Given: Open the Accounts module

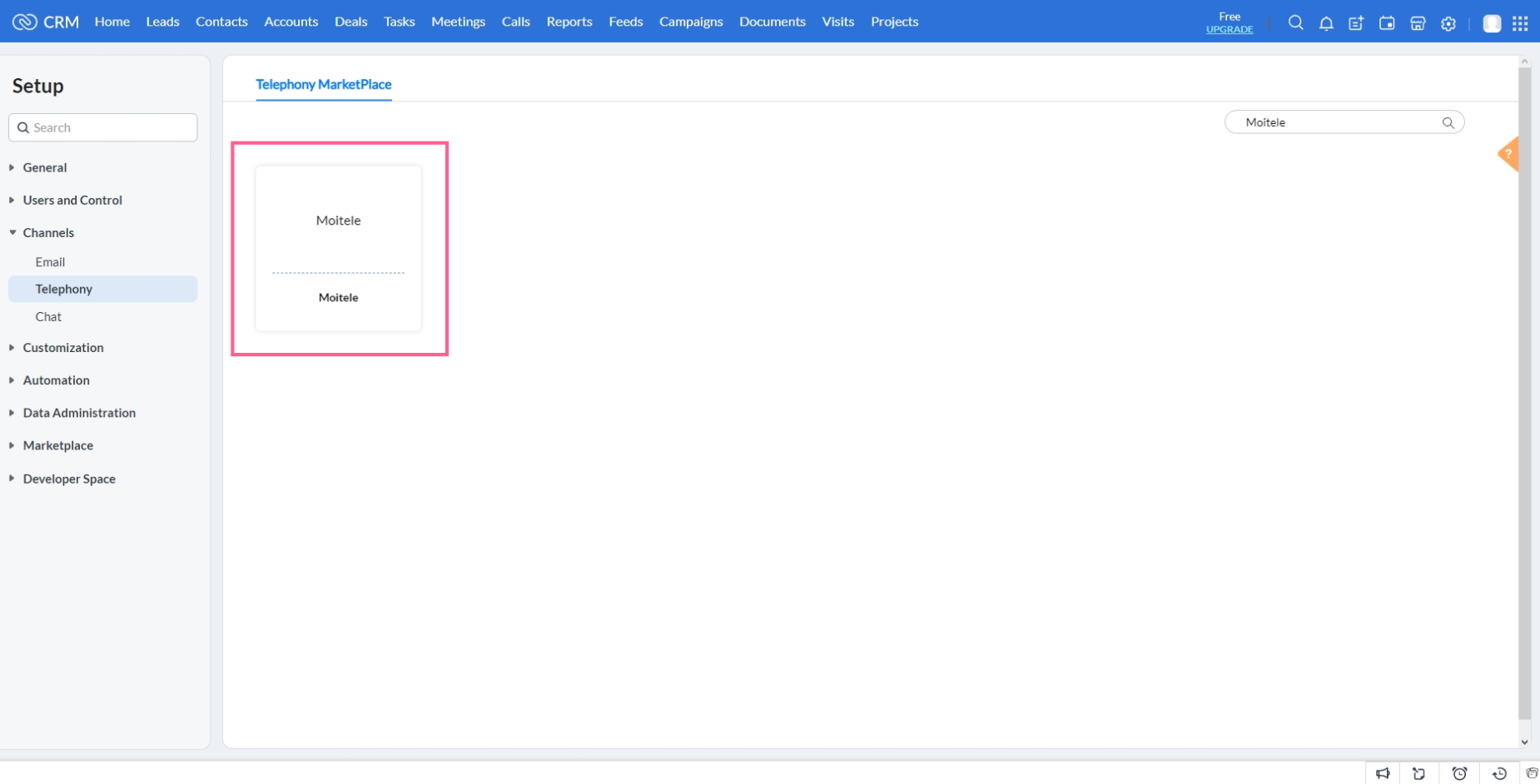Looking at the screenshot, I should pyautogui.click(x=291, y=22).
